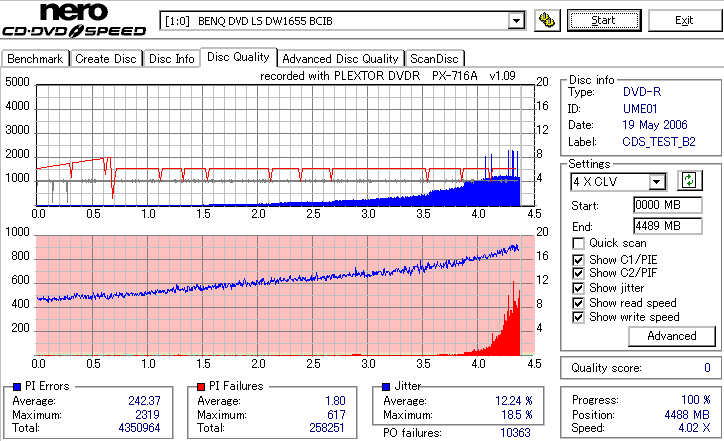The height and width of the screenshot is (441, 724).
Task: Click the recorded with PLEXTOR text
Action: pos(388,76)
